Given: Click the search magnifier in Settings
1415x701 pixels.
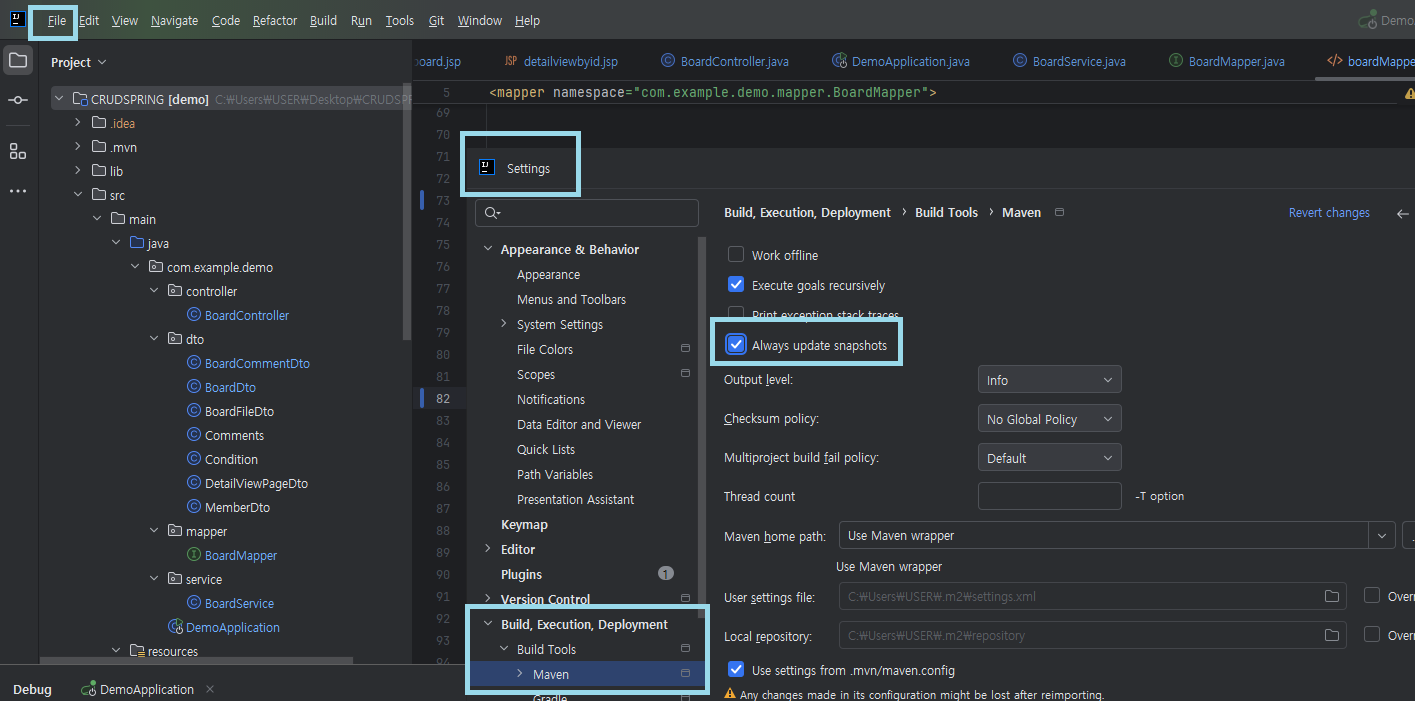Looking at the screenshot, I should point(492,213).
